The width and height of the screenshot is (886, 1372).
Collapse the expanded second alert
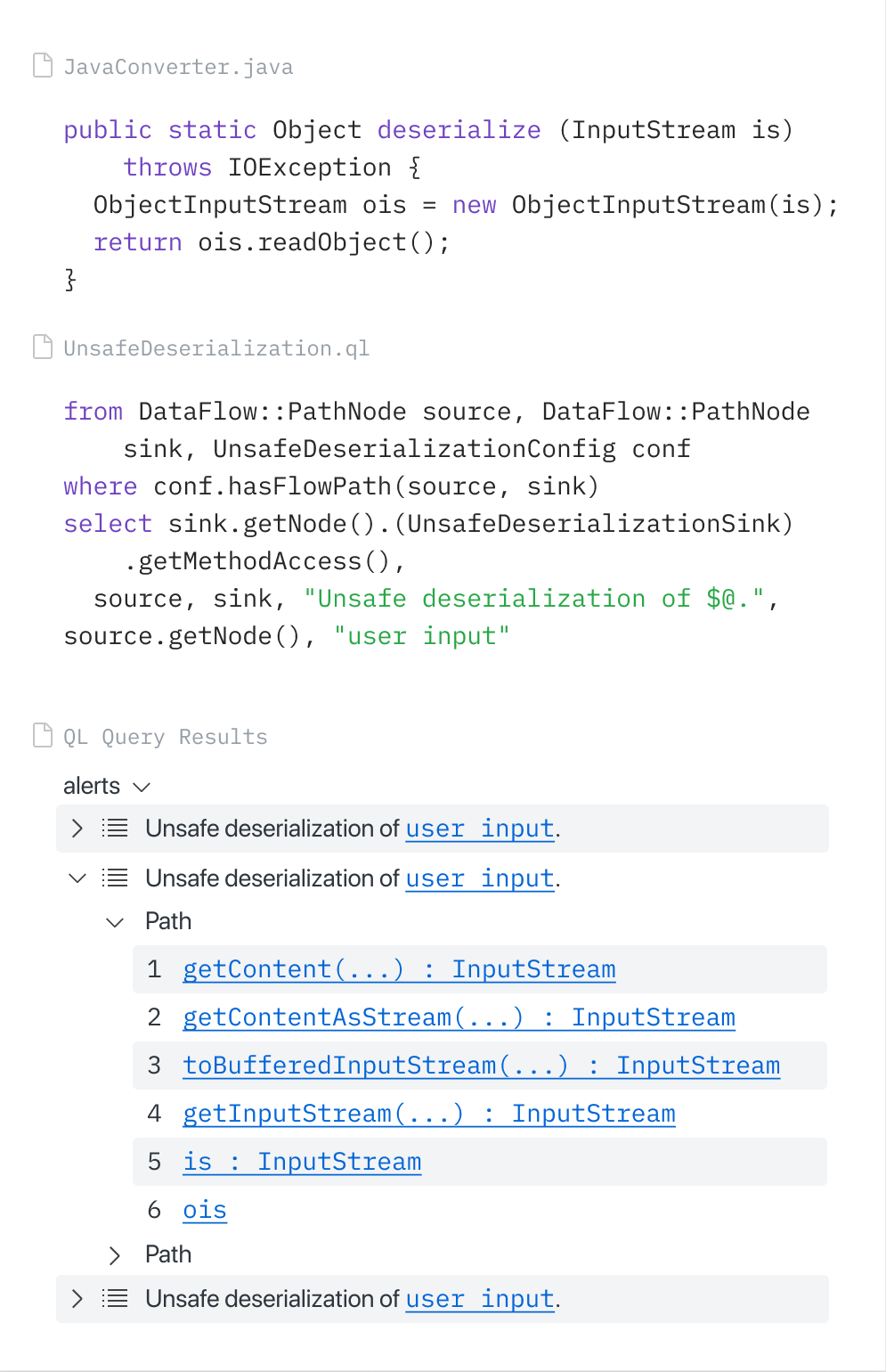click(77, 878)
